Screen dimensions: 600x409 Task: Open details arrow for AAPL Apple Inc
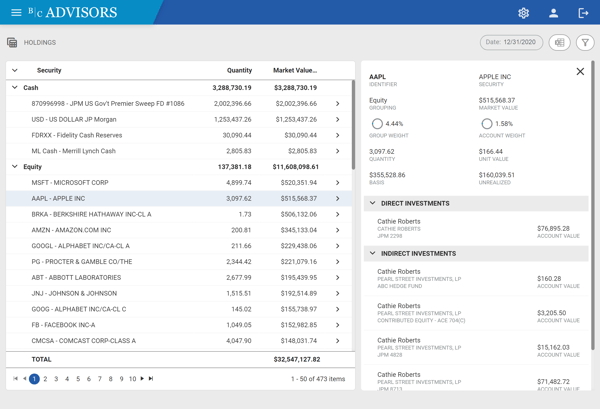[338, 198]
